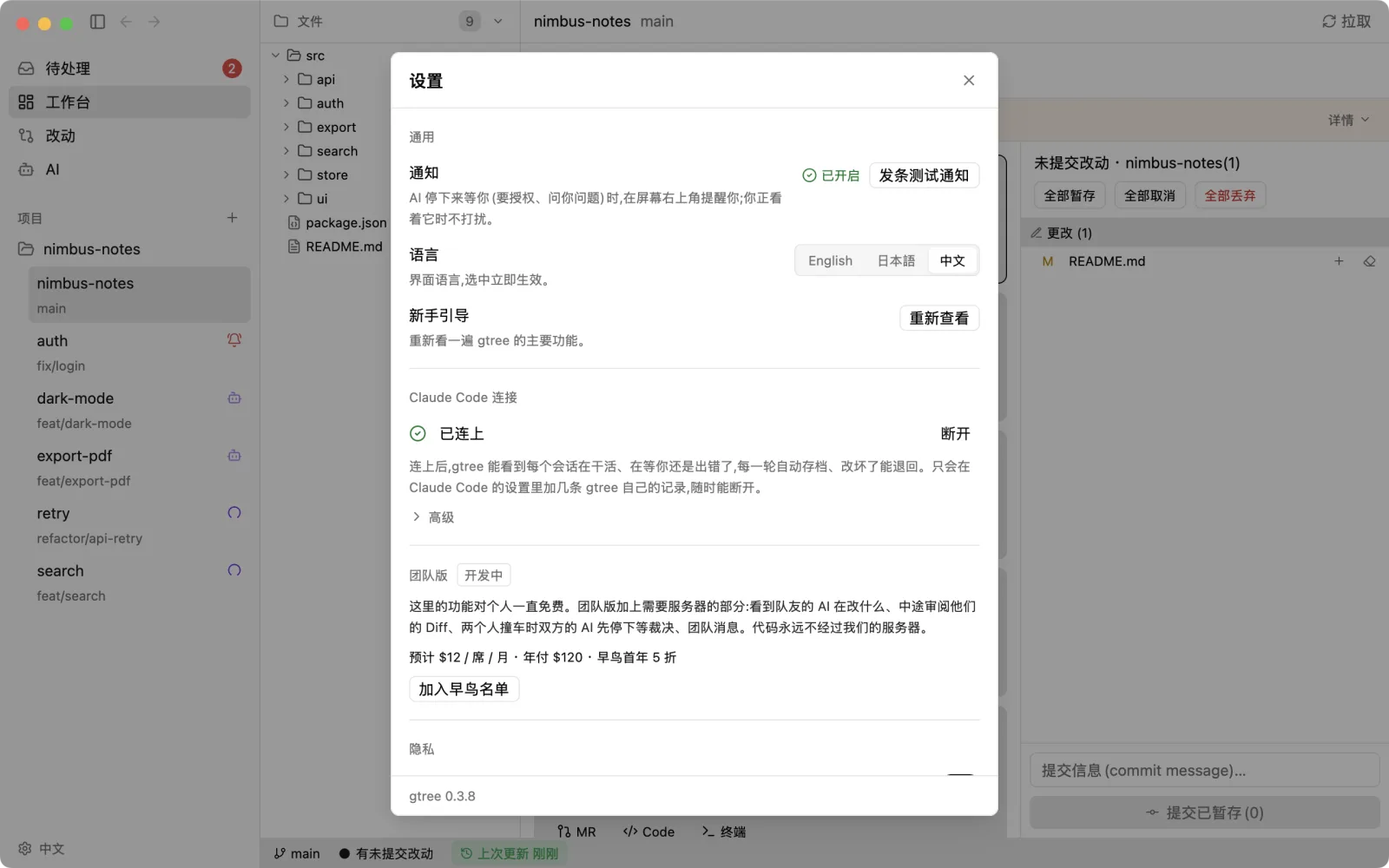This screenshot has height=868, width=1389.
Task: Collapse the src folder
Action: pyautogui.click(x=275, y=56)
